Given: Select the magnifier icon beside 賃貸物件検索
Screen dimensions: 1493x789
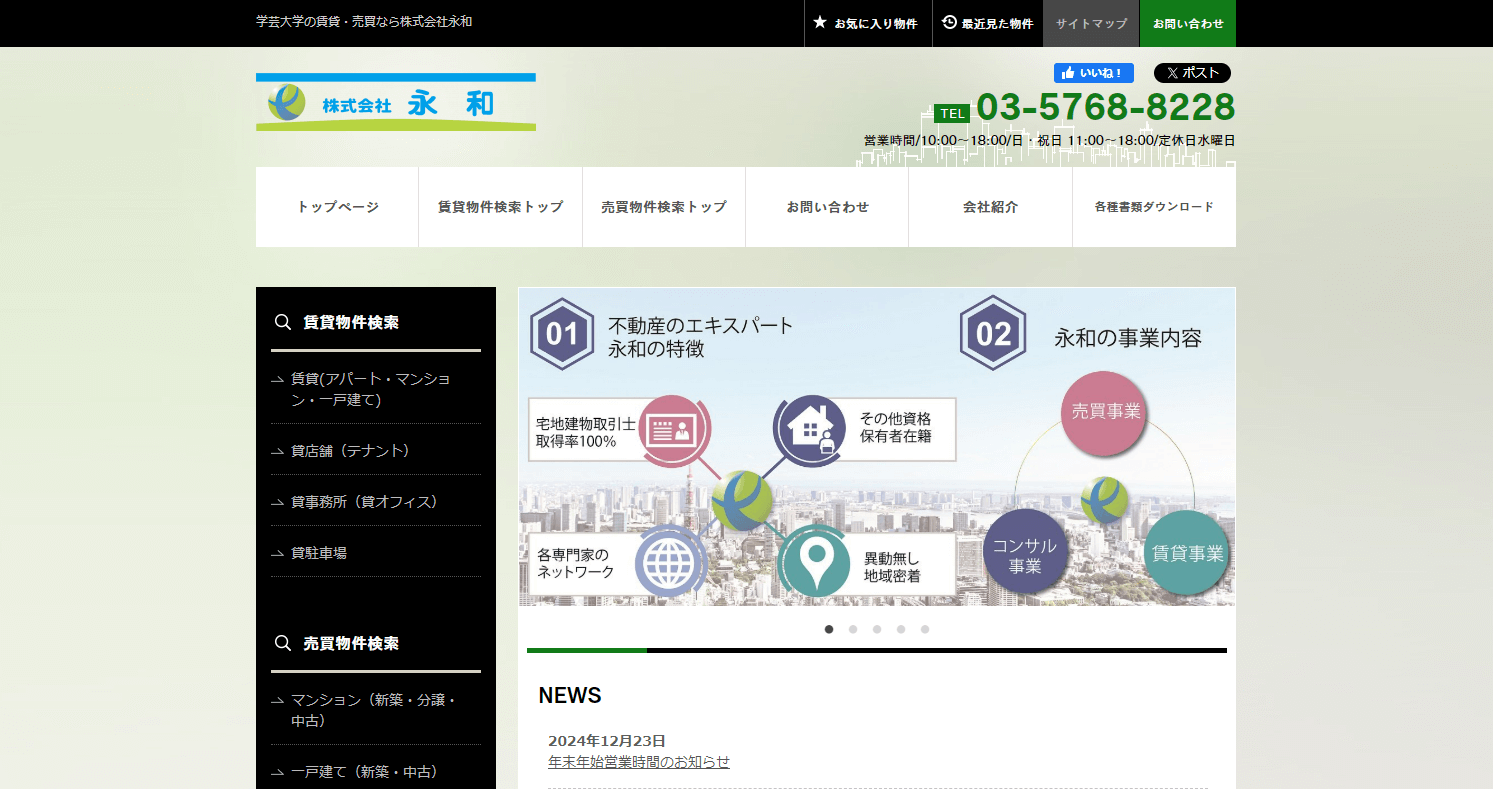Looking at the screenshot, I should (281, 321).
